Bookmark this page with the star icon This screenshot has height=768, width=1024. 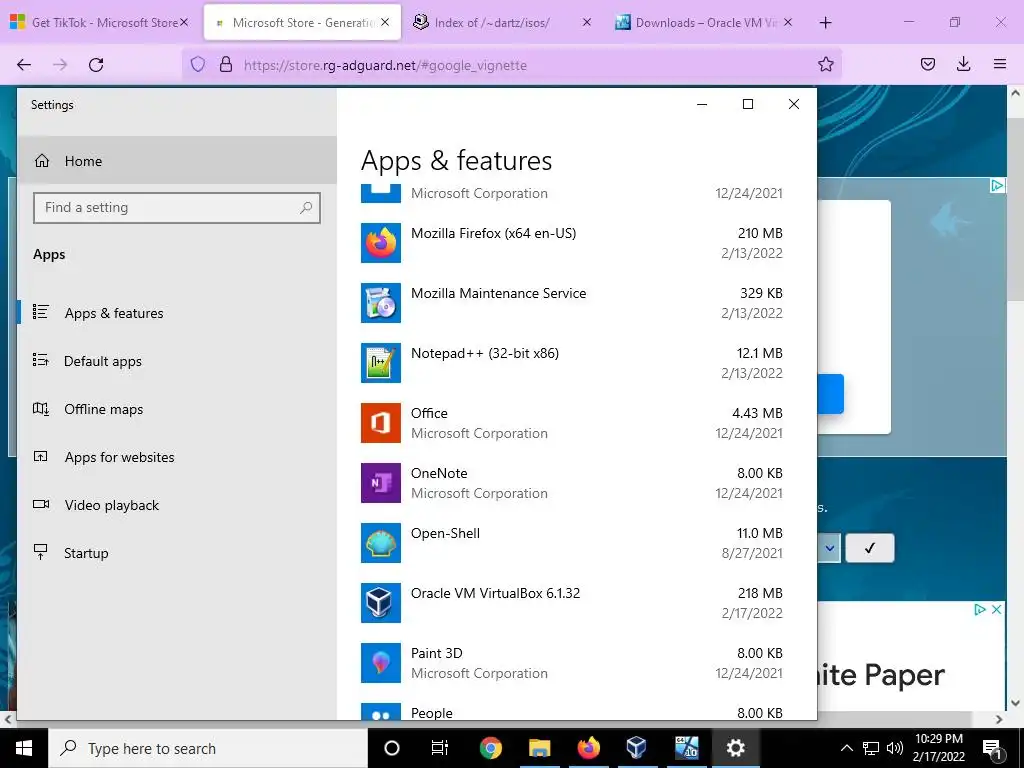click(x=825, y=64)
